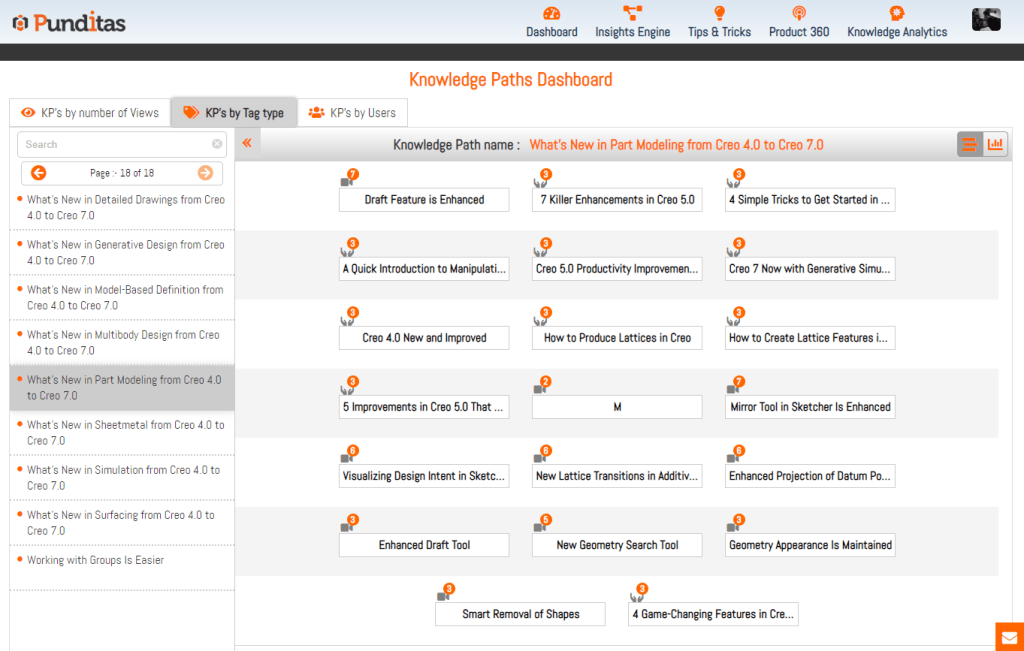The width and height of the screenshot is (1024, 651).
Task: Open the Insights Engine icon
Action: pos(632,14)
